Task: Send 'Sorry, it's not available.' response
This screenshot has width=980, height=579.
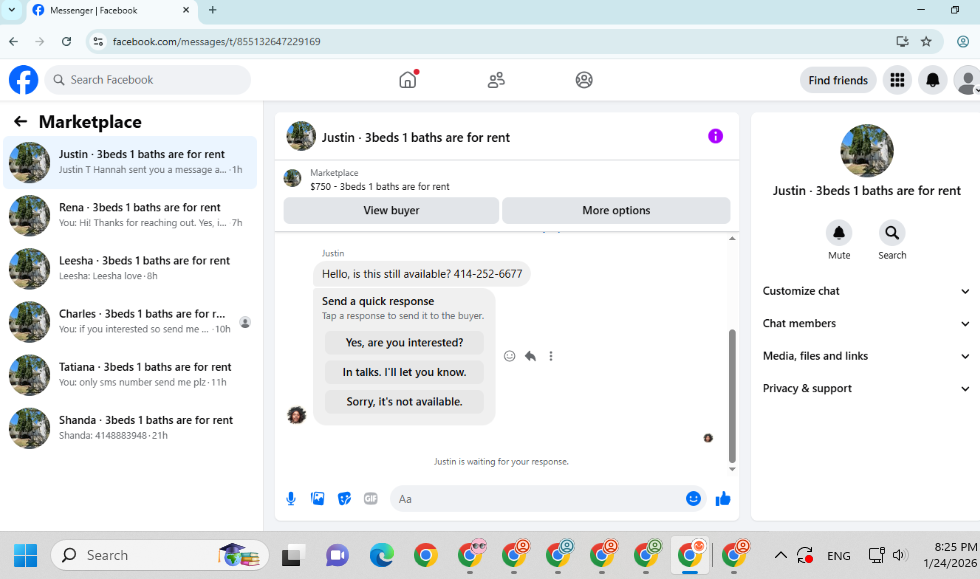Action: click(x=404, y=401)
